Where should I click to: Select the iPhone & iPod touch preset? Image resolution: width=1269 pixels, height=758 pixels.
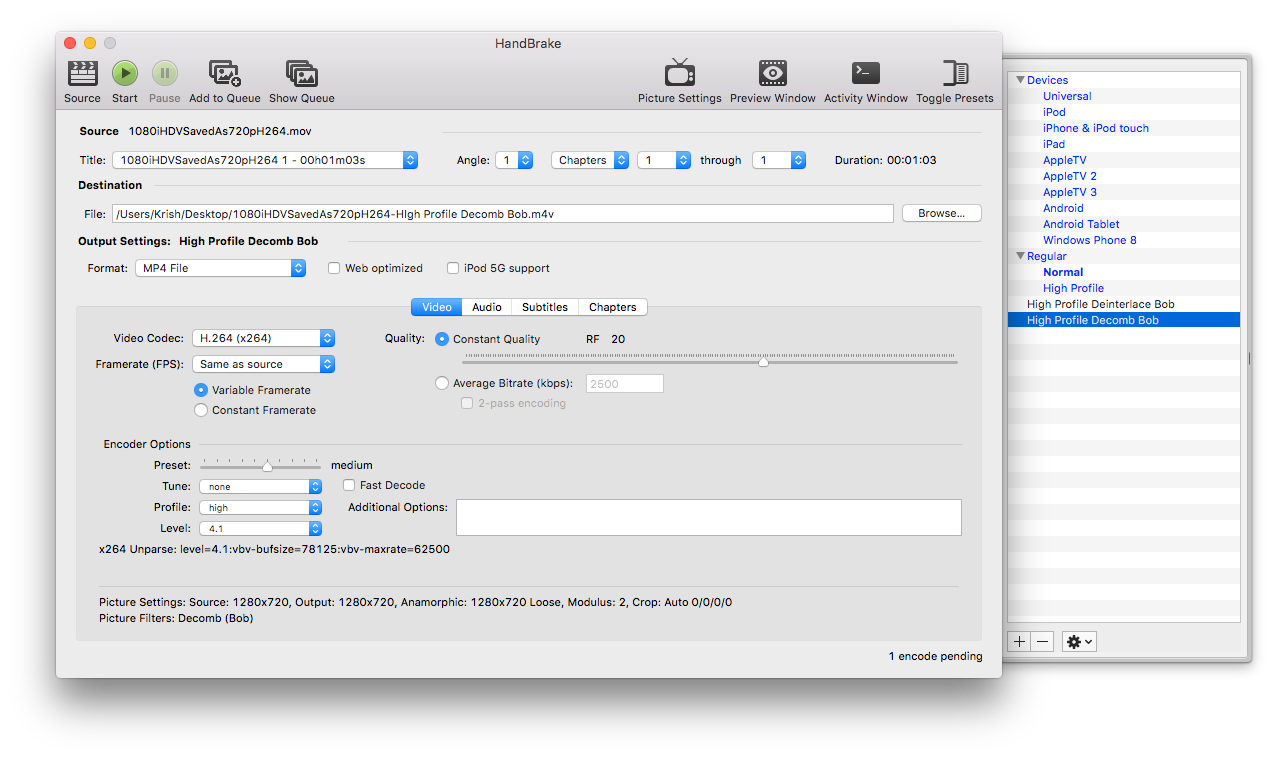coord(1096,128)
